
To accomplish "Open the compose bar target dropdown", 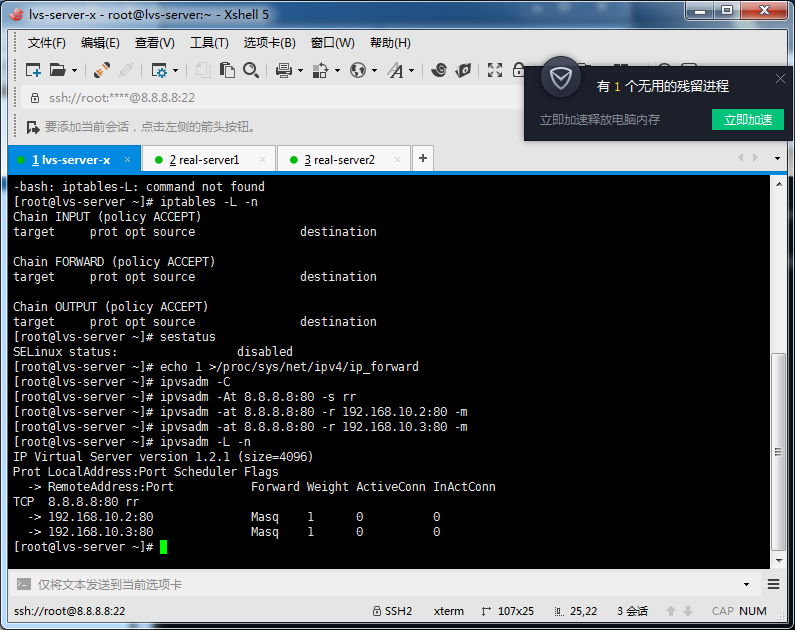I will 745,584.
